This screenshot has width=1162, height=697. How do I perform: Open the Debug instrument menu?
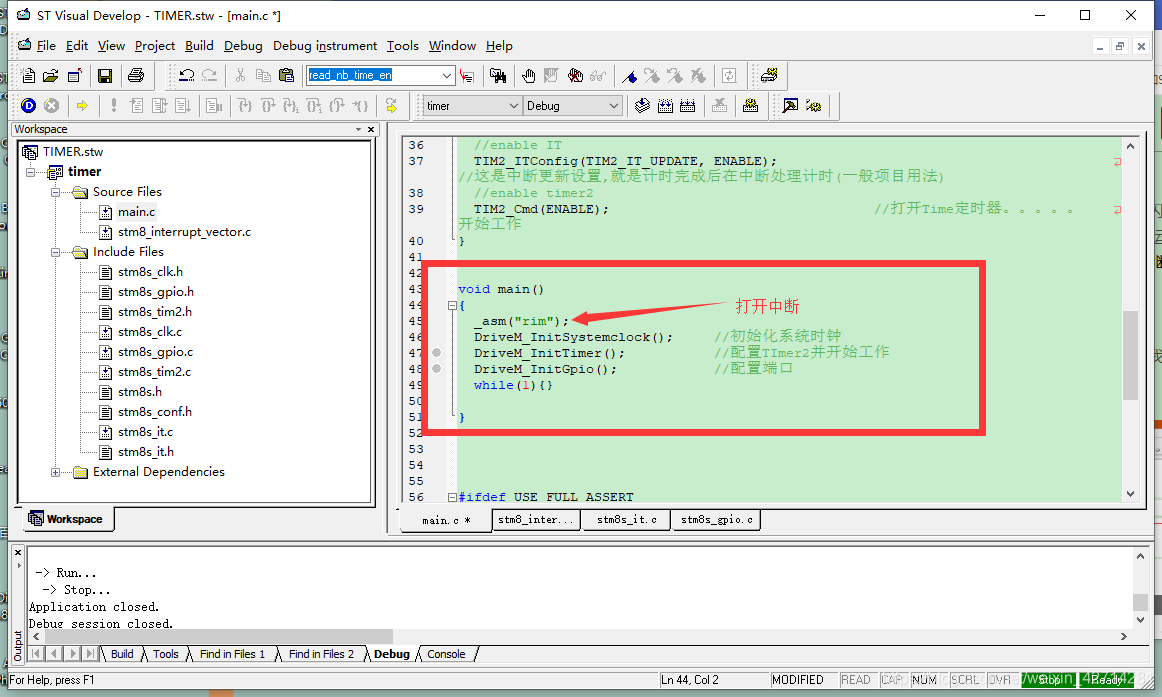coord(325,46)
